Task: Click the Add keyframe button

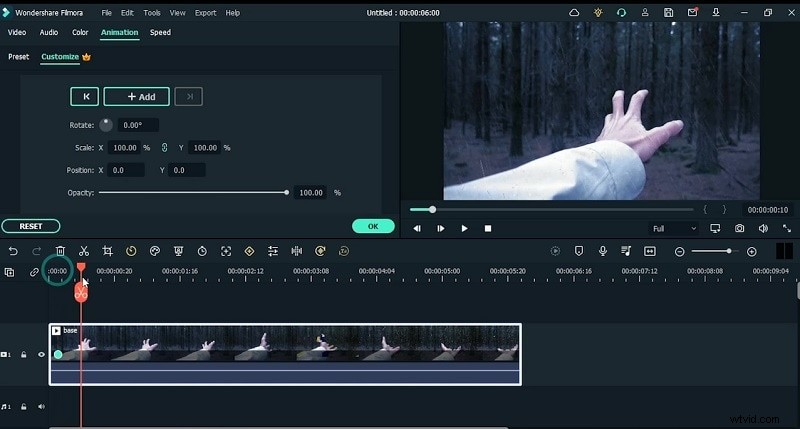Action: (x=136, y=97)
